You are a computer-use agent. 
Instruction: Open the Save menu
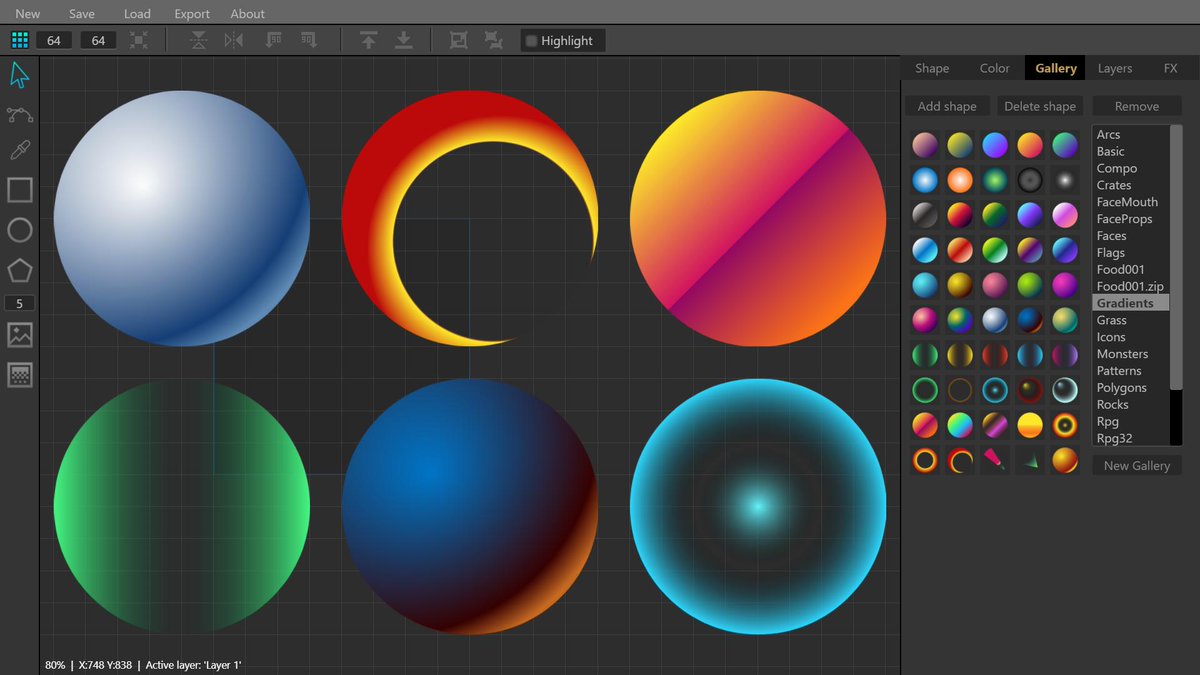tap(82, 14)
